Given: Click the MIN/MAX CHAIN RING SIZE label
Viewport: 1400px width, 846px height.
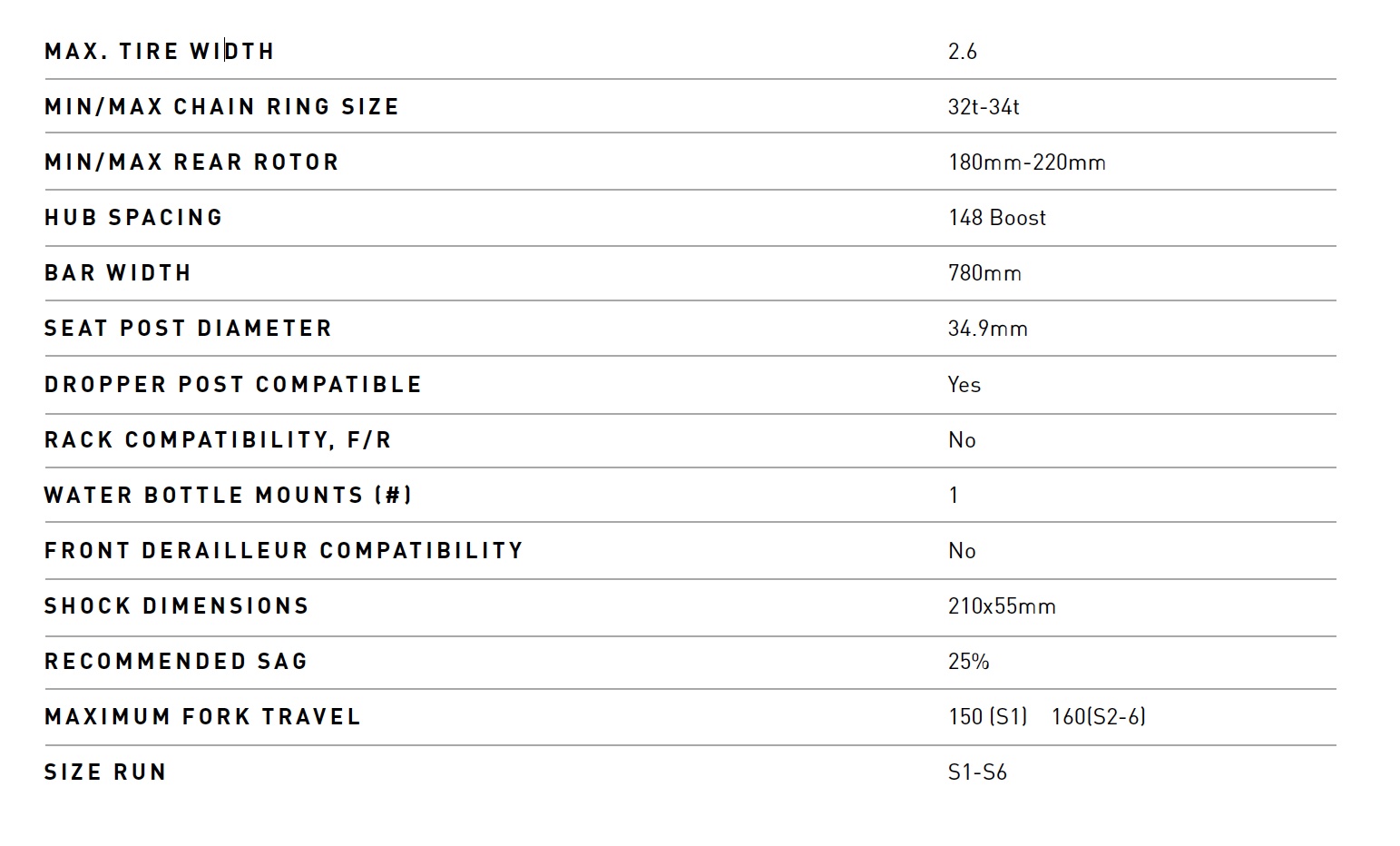Looking at the screenshot, I should coord(221,107).
